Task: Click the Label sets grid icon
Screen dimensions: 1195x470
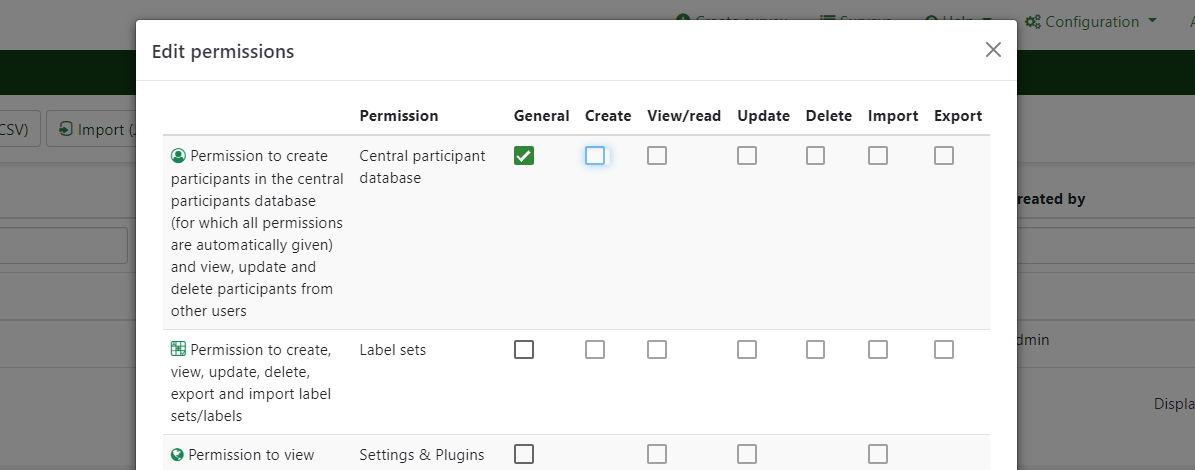Action: (x=179, y=349)
